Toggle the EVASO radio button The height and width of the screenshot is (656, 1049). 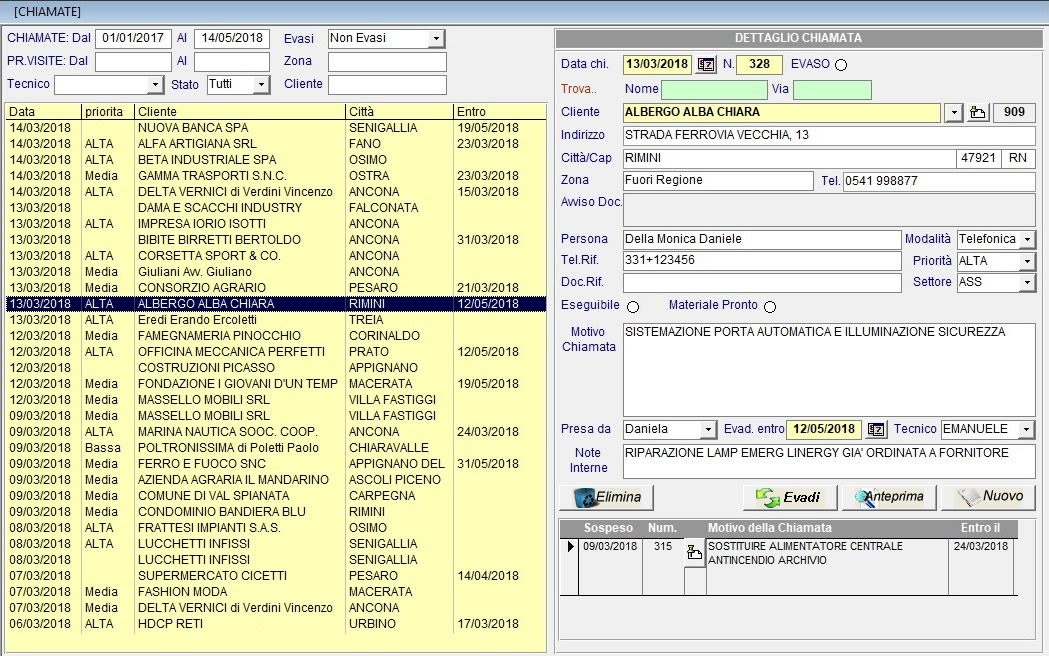tap(841, 65)
